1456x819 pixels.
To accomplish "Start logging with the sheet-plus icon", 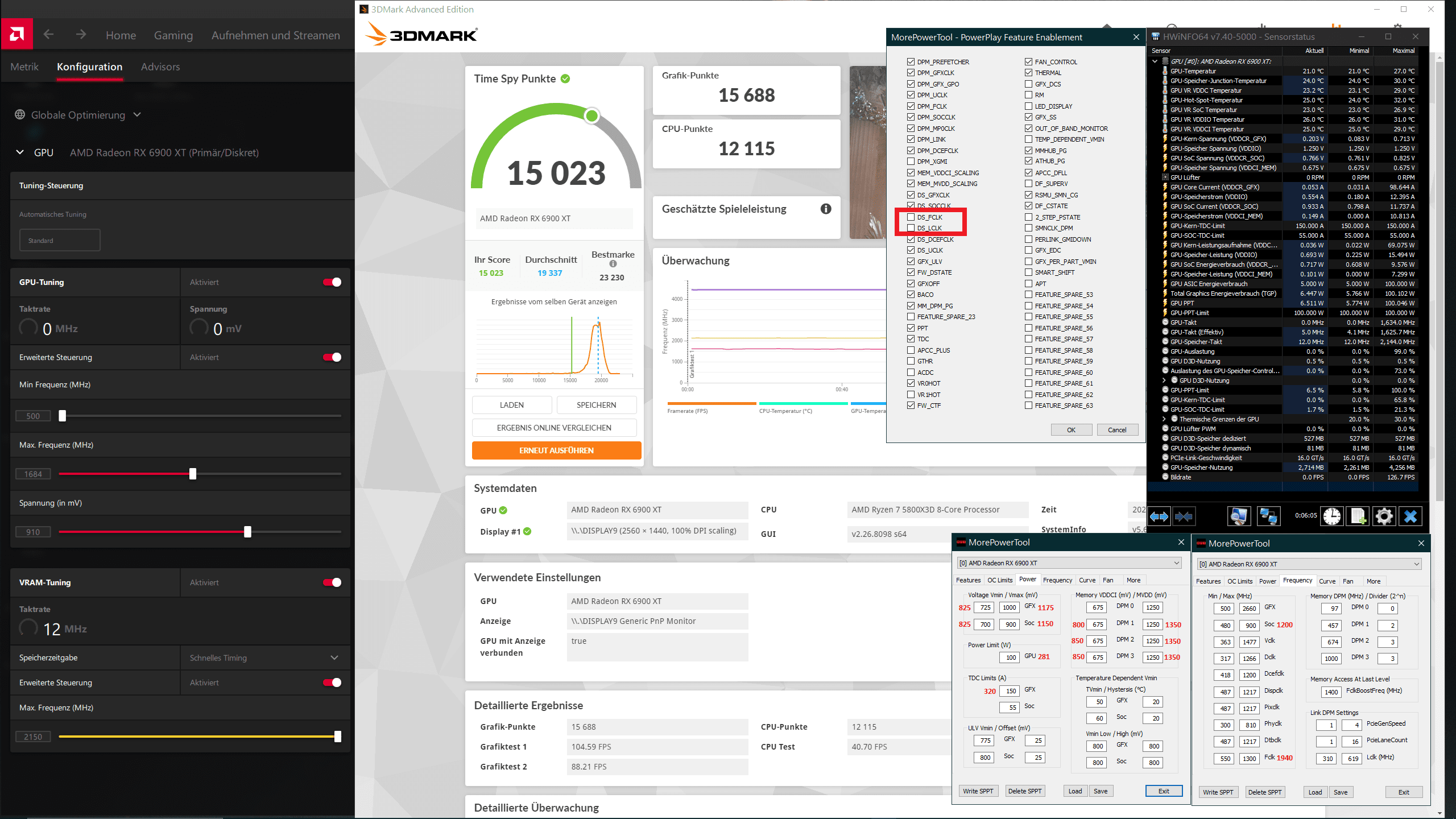I will [1358, 516].
